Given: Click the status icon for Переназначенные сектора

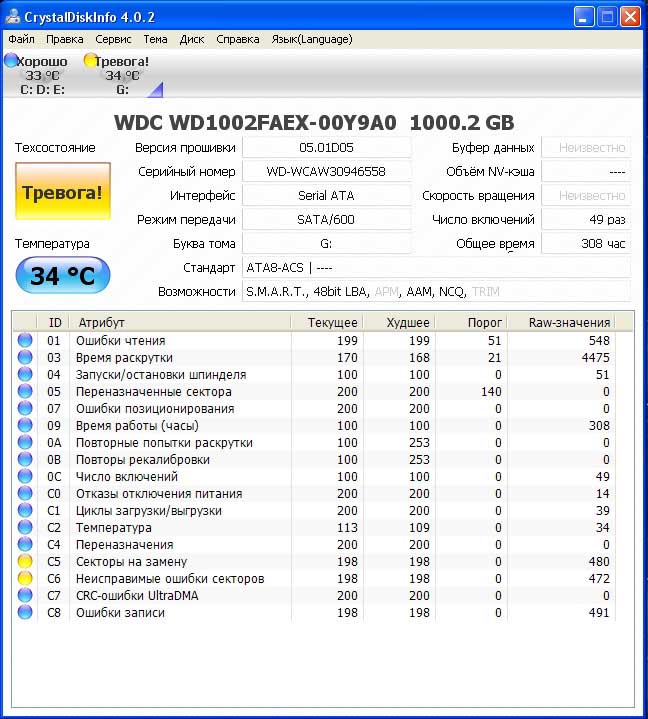Looking at the screenshot, I should pos(25,391).
